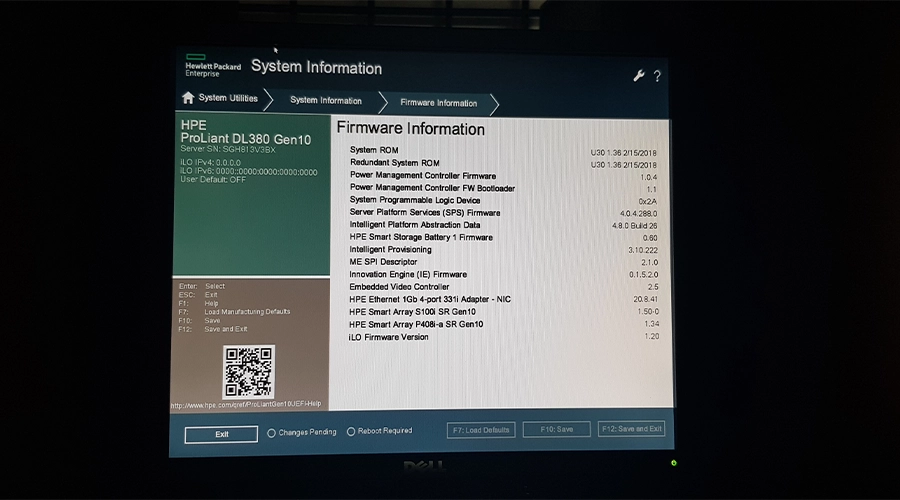
Task: Open the hpe.com UEFI help link
Action: 248,405
